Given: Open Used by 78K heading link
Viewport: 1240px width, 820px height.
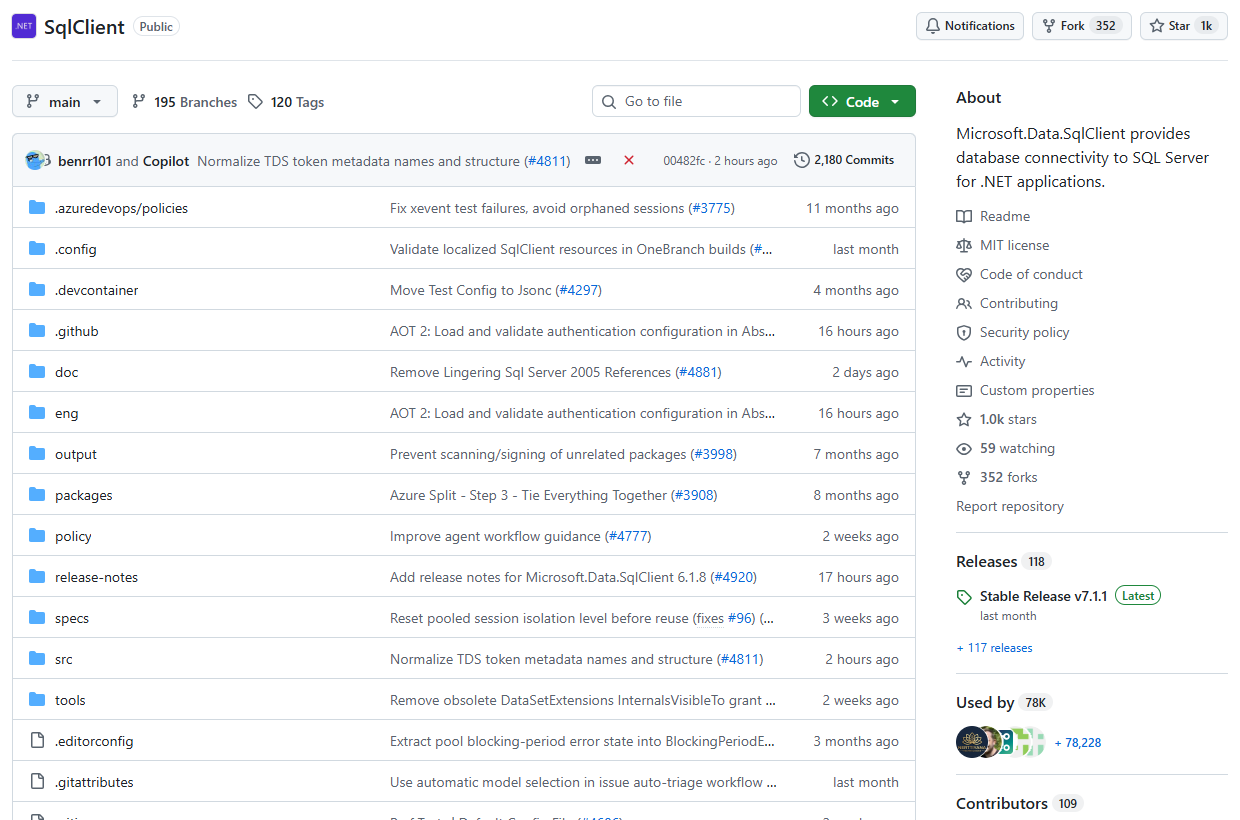Looking at the screenshot, I should (1004, 702).
